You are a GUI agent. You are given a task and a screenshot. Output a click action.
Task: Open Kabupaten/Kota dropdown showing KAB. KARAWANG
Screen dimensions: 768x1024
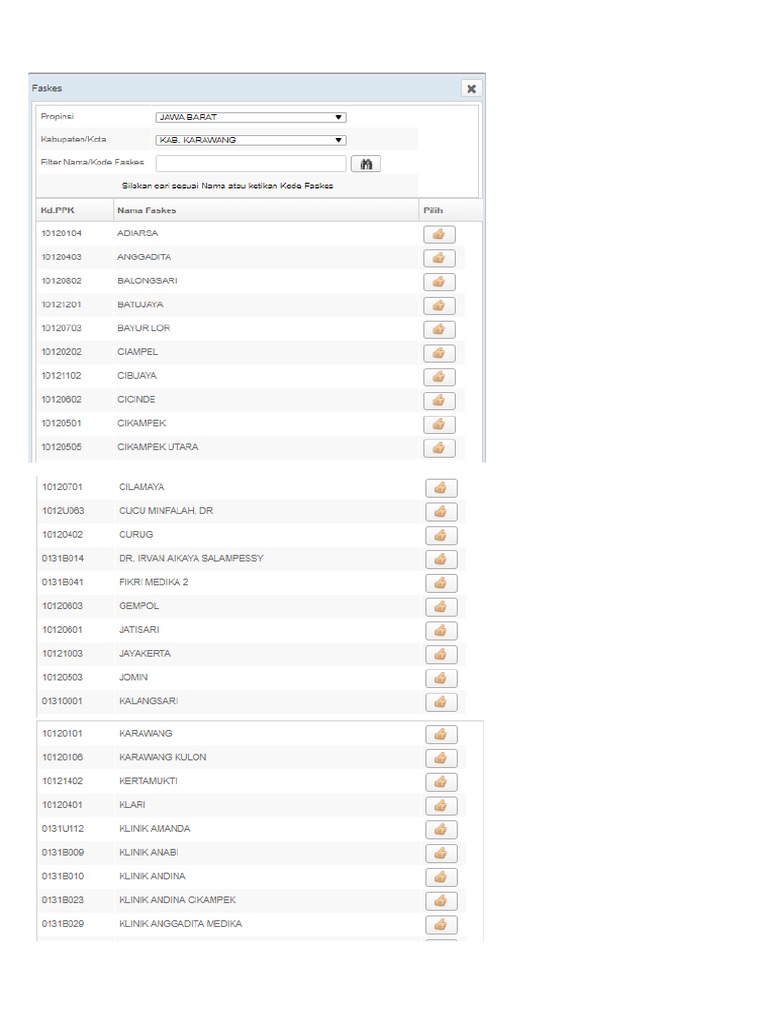tap(251, 140)
